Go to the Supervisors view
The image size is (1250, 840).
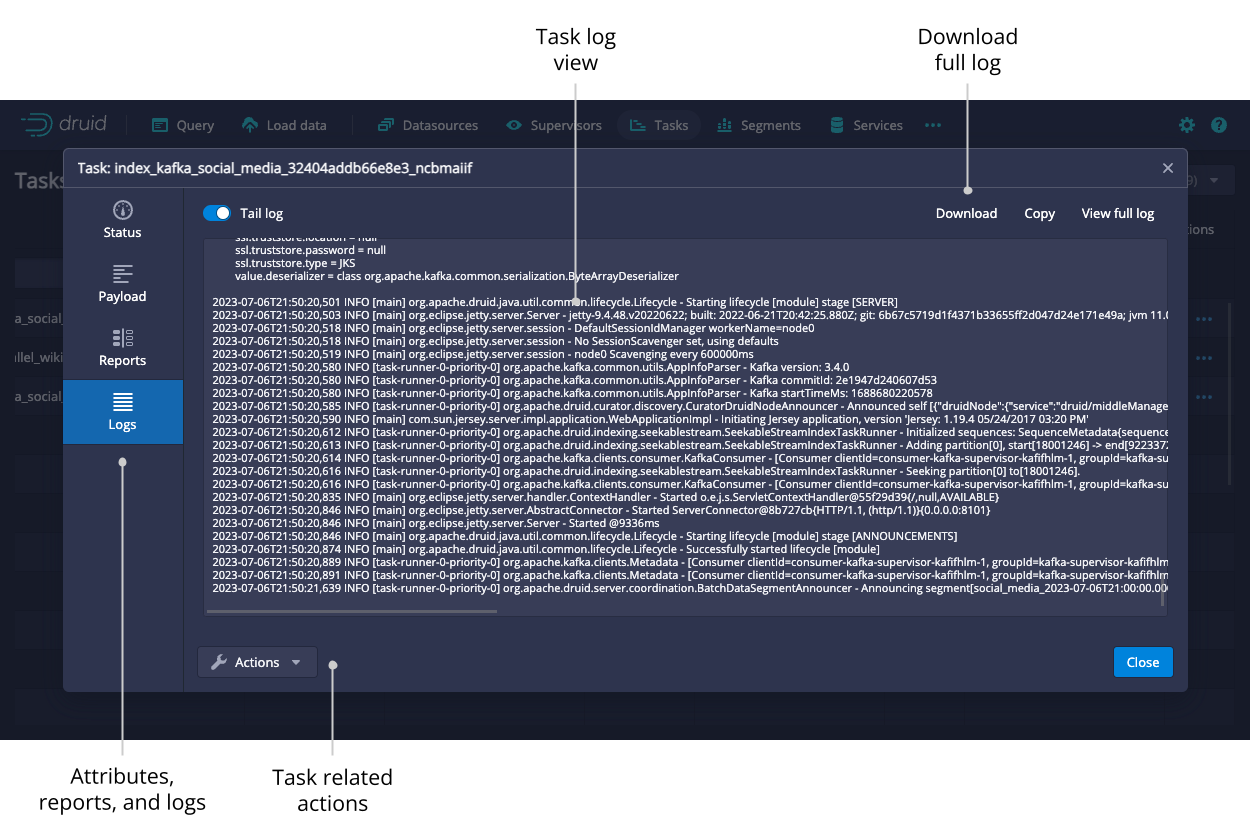pos(553,125)
